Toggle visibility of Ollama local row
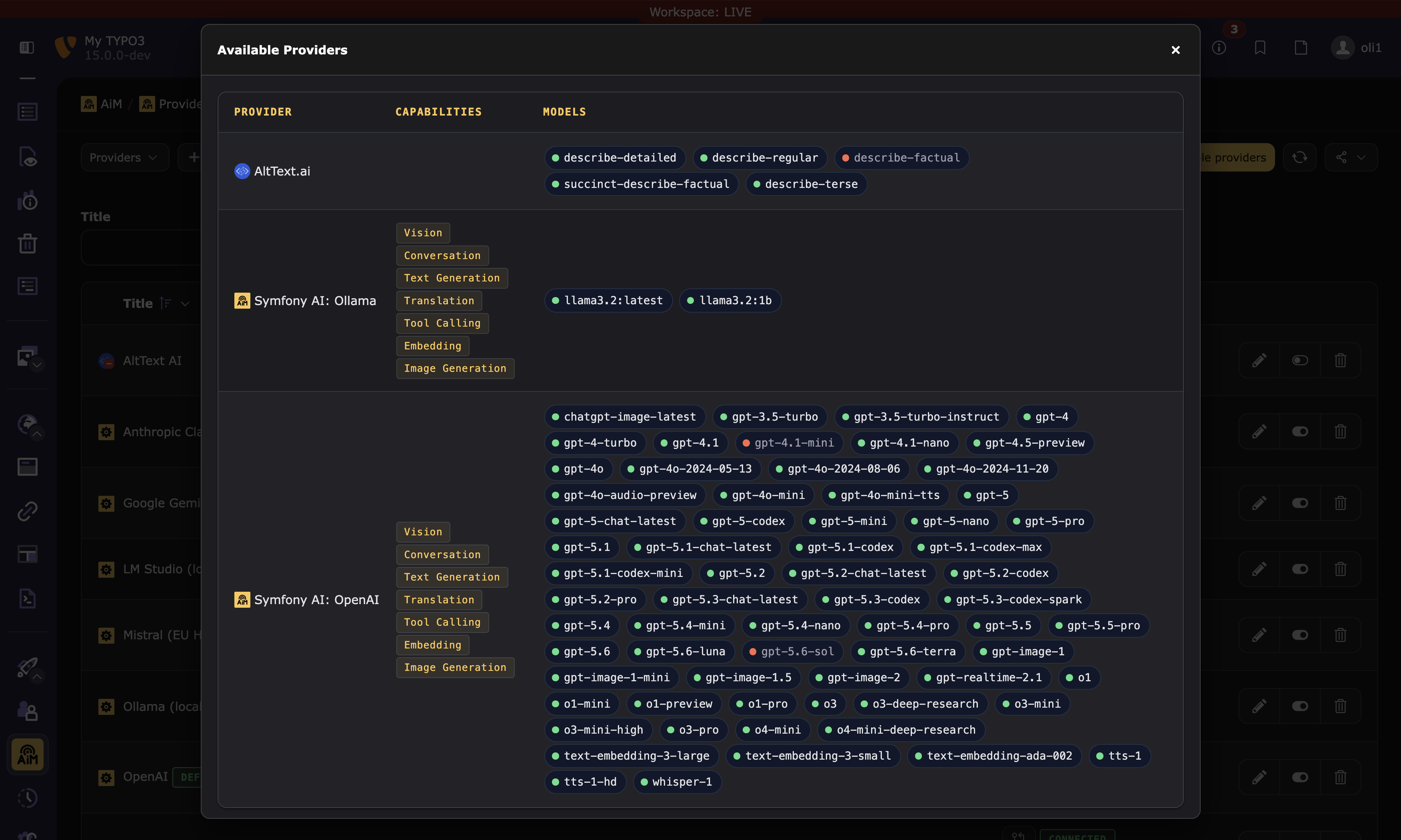This screenshot has width=1401, height=840. click(1300, 706)
